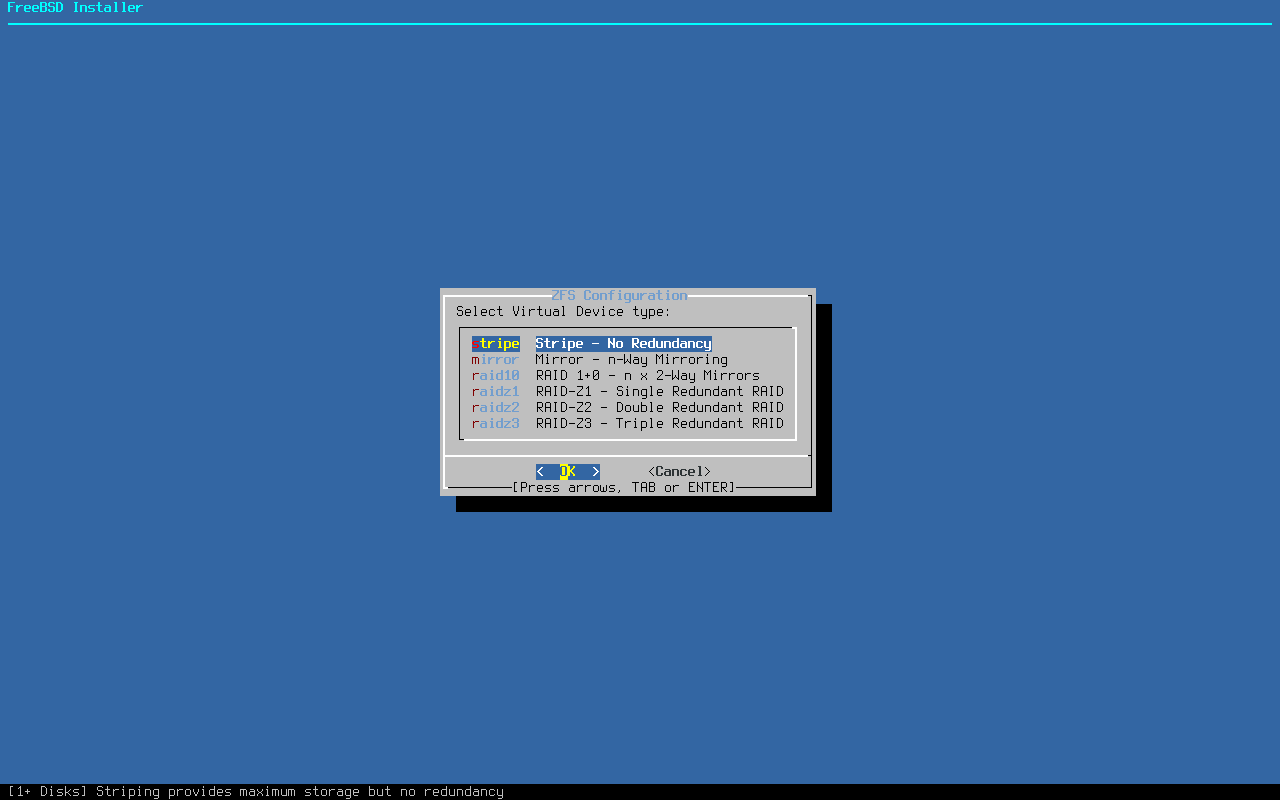This screenshot has width=1280, height=800.
Task: Click 'RAID-Z1 - Single Redundant RAID' text
Action: (660, 391)
